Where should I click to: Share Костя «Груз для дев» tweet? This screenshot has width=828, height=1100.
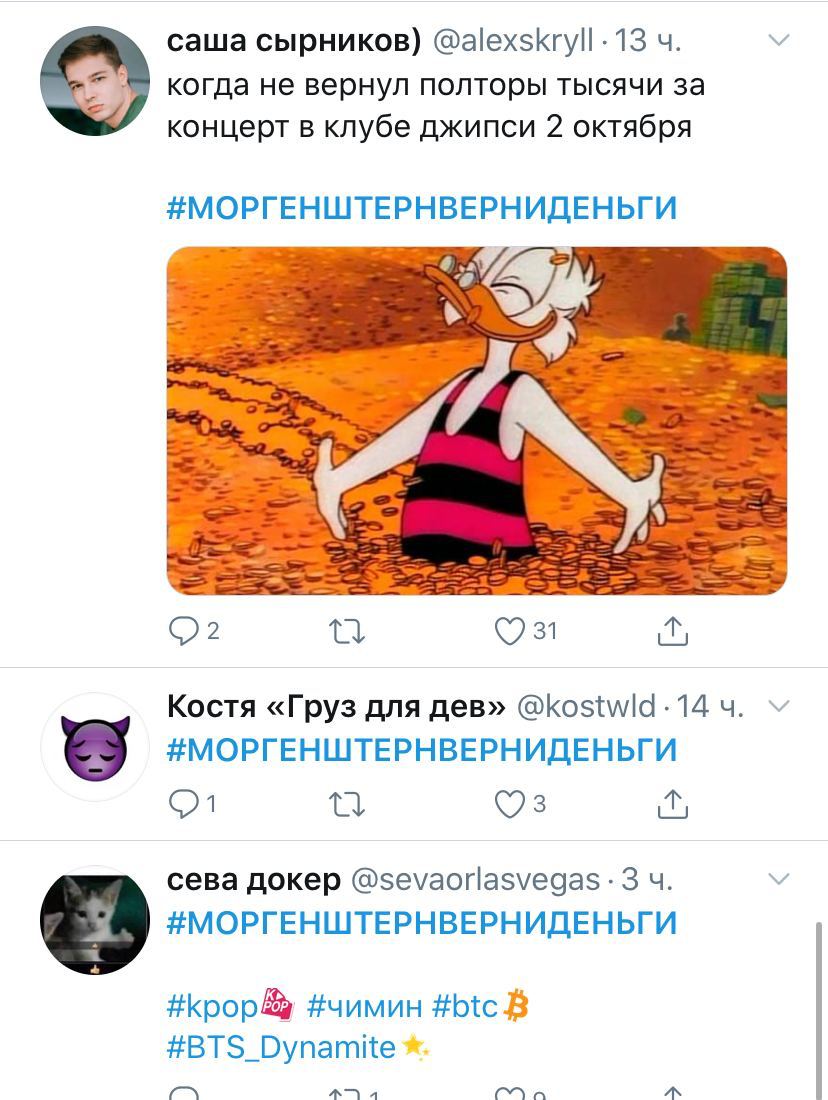(672, 803)
